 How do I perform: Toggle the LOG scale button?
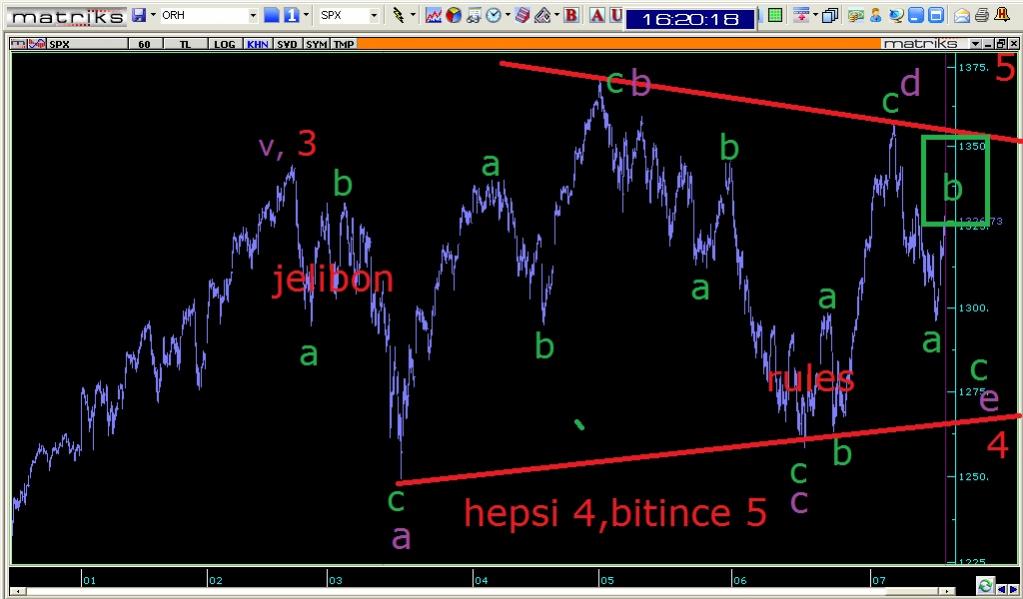click(x=225, y=45)
